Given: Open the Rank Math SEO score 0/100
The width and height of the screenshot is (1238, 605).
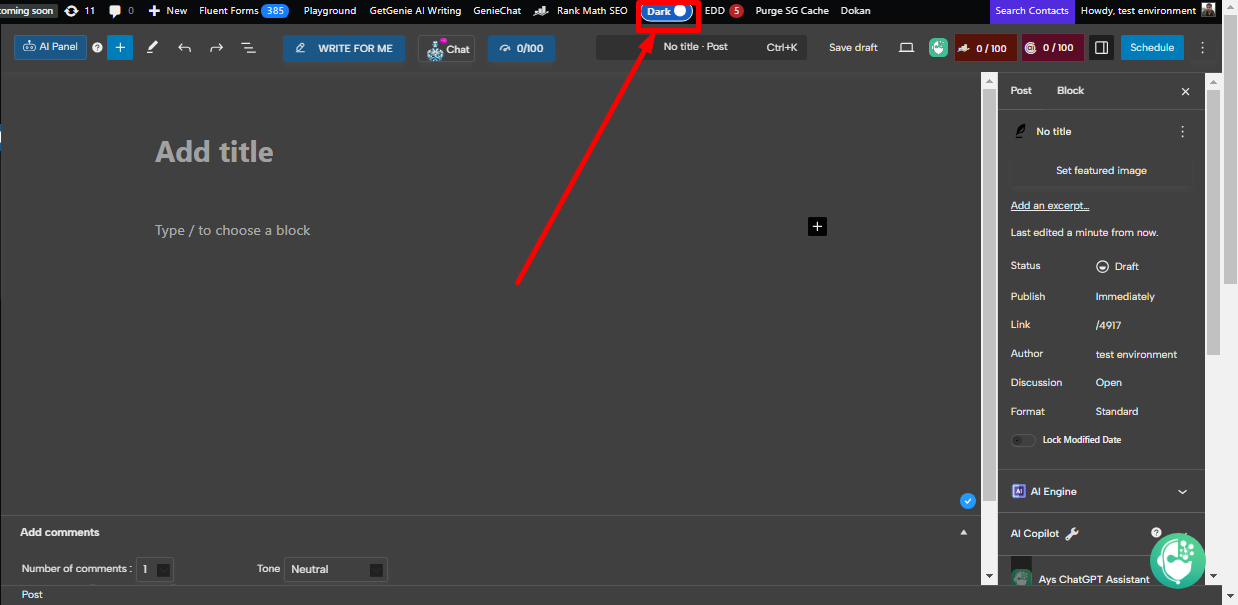Looking at the screenshot, I should (x=985, y=47).
